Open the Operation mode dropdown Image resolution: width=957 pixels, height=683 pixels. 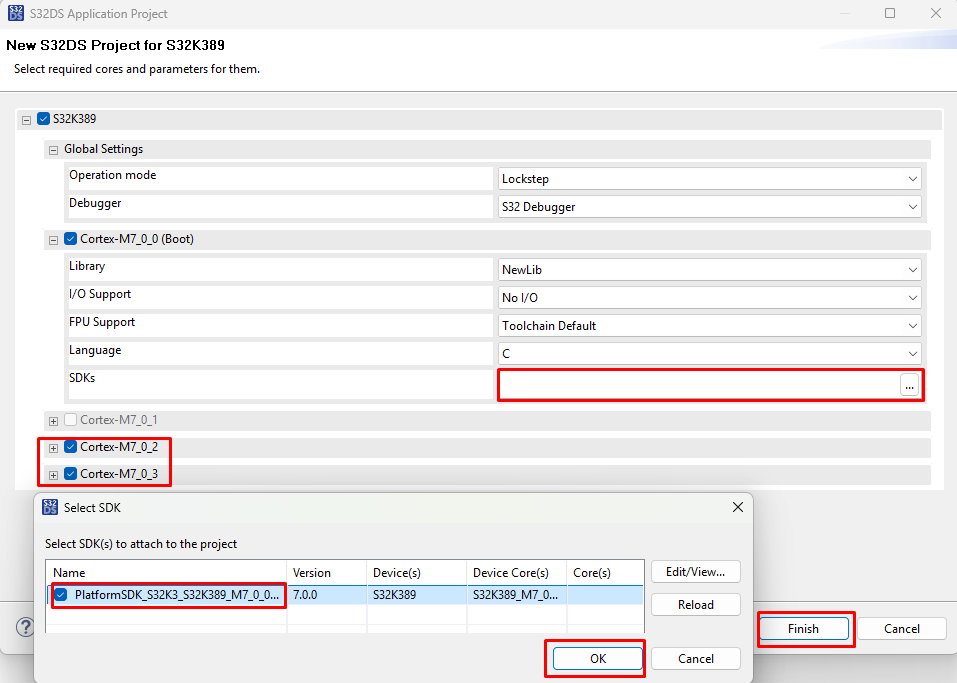pyautogui.click(x=709, y=179)
